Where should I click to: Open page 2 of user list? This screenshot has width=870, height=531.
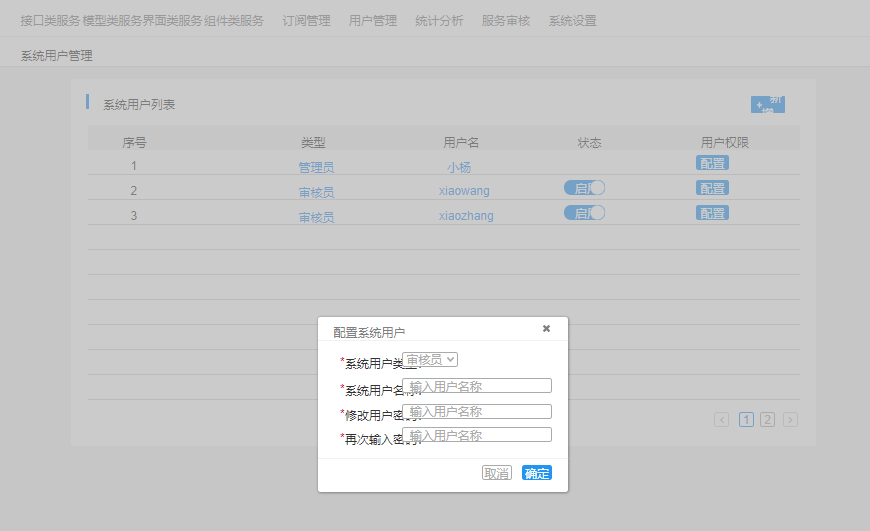tap(767, 420)
